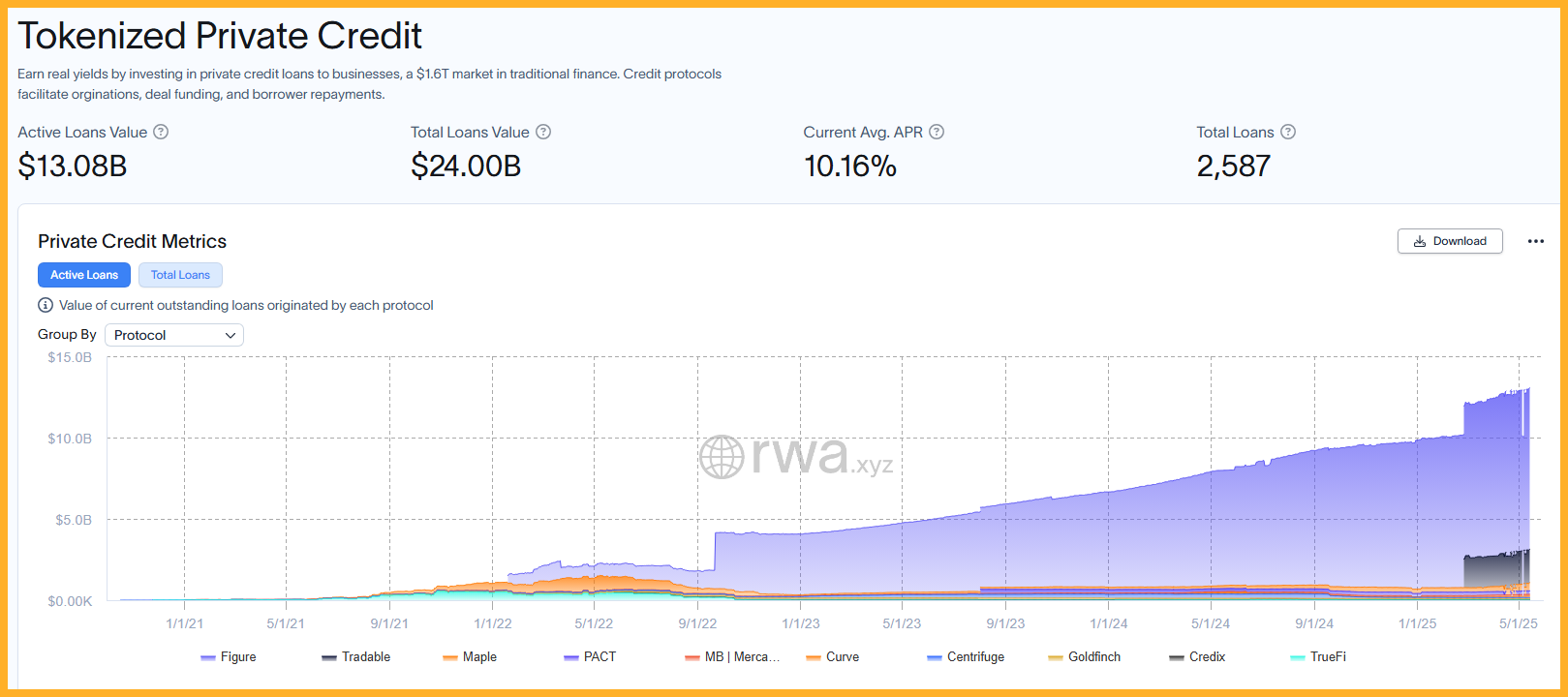Viewport: 1568px width, 697px height.
Task: Click the chevron arrow in Protocol selector
Action: tap(231, 335)
